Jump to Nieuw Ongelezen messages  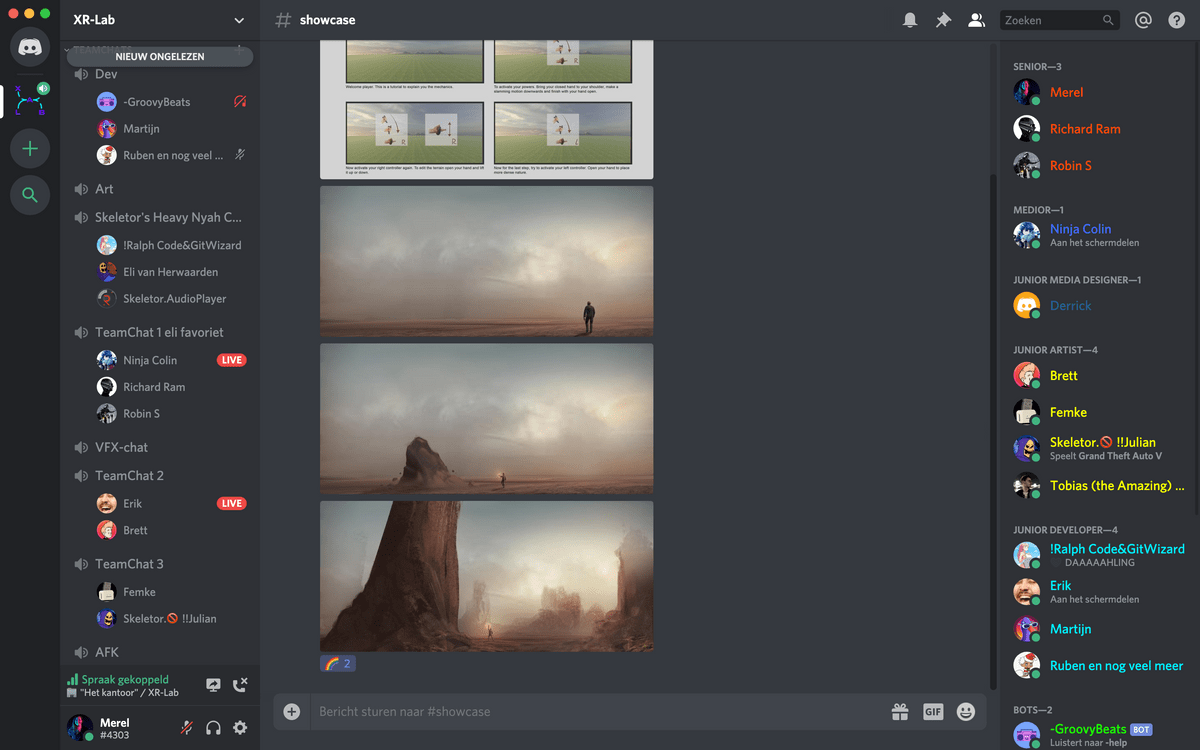[x=160, y=57]
